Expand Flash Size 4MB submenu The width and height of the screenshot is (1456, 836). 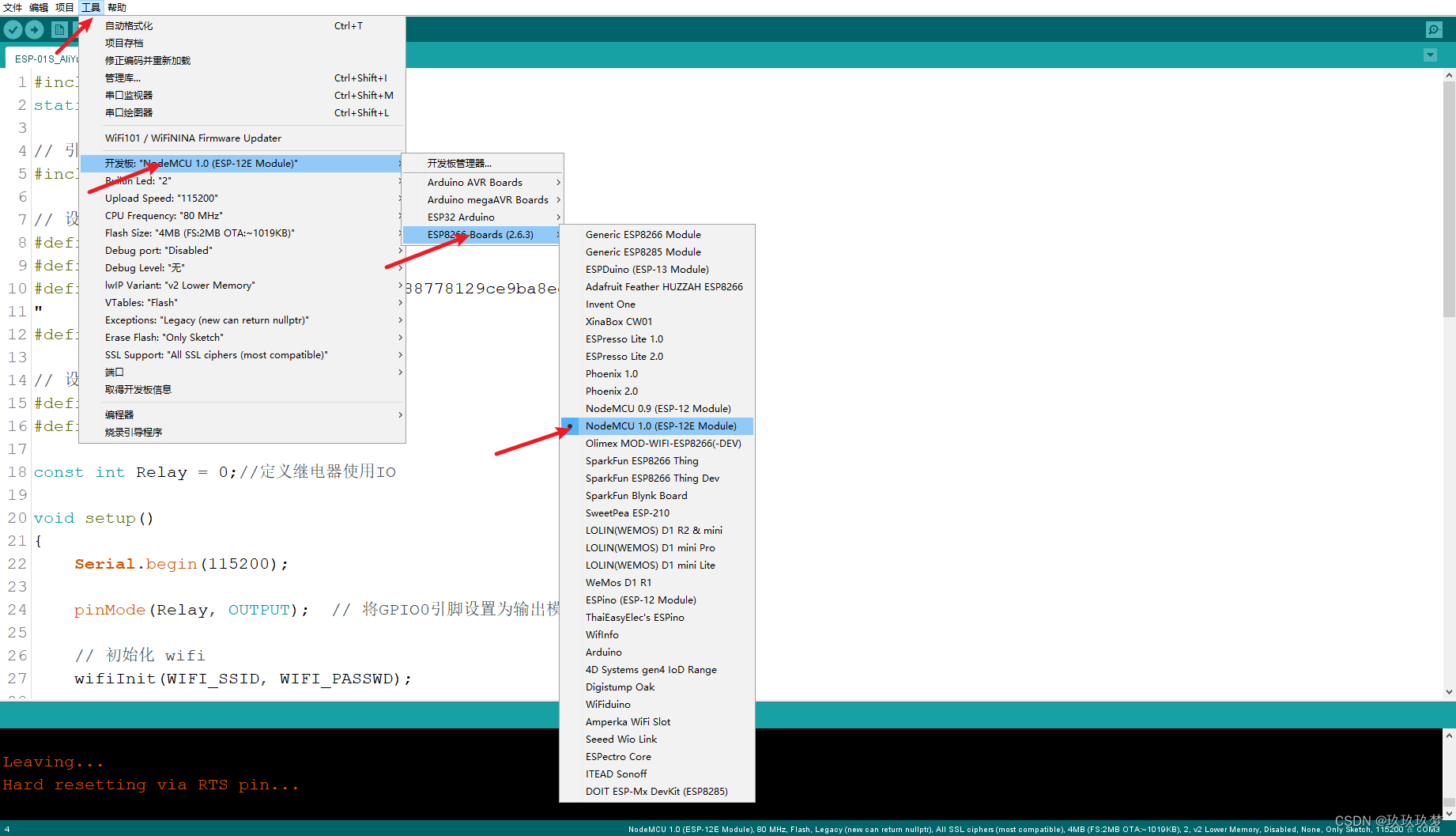[x=242, y=233]
